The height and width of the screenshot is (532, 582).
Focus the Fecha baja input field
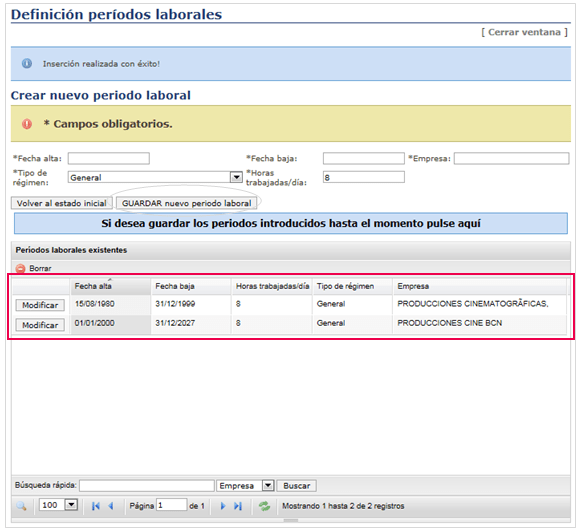364,159
